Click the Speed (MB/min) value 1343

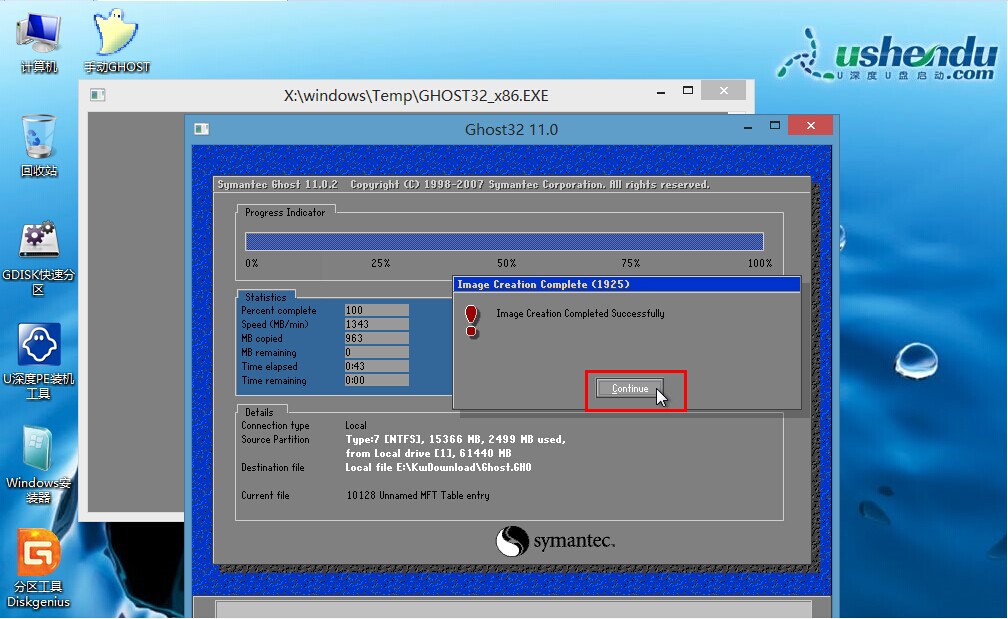[x=377, y=325]
